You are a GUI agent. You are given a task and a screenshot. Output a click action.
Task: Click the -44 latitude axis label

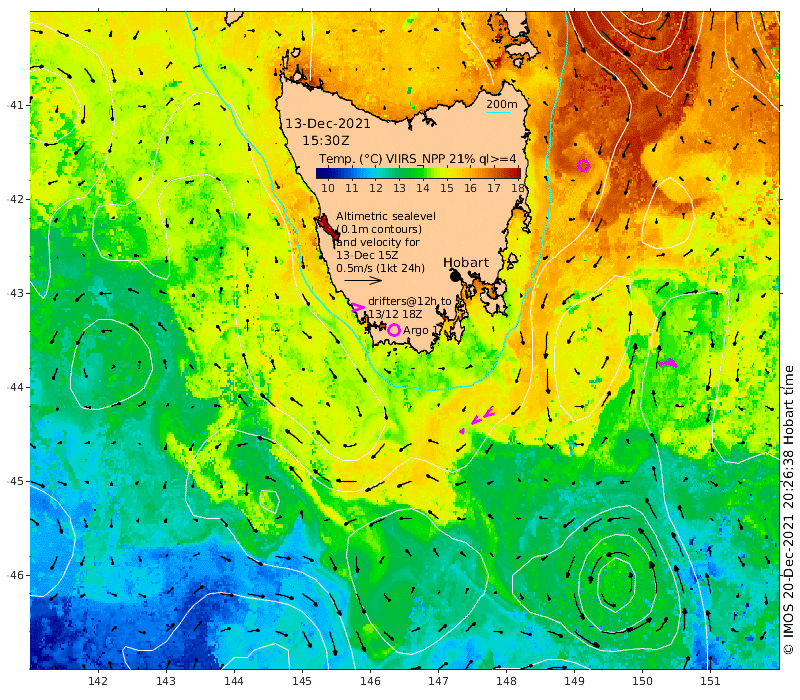[15, 387]
